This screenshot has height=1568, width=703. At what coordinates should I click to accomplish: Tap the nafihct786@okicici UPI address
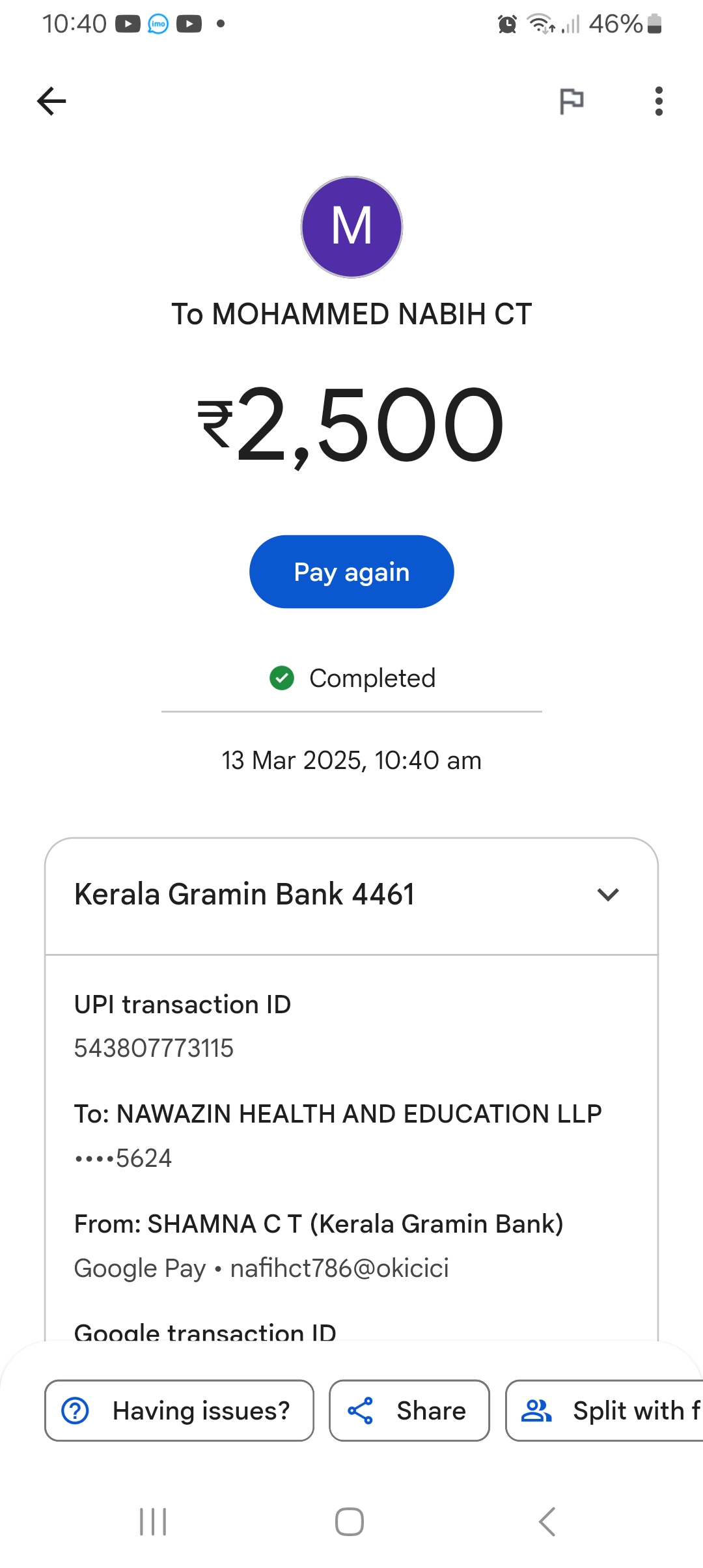click(x=339, y=1268)
